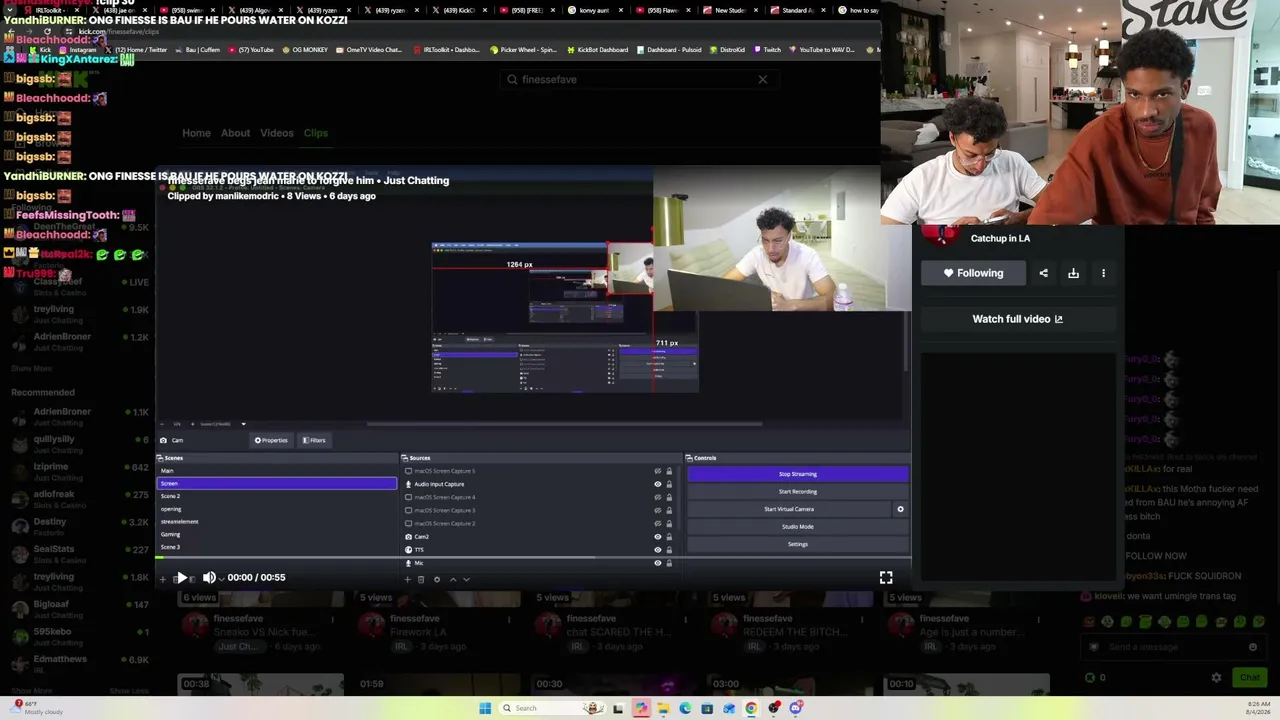Image resolution: width=1280 pixels, height=720 pixels.
Task: Toggle visibility of the TTS source
Action: (x=658, y=550)
